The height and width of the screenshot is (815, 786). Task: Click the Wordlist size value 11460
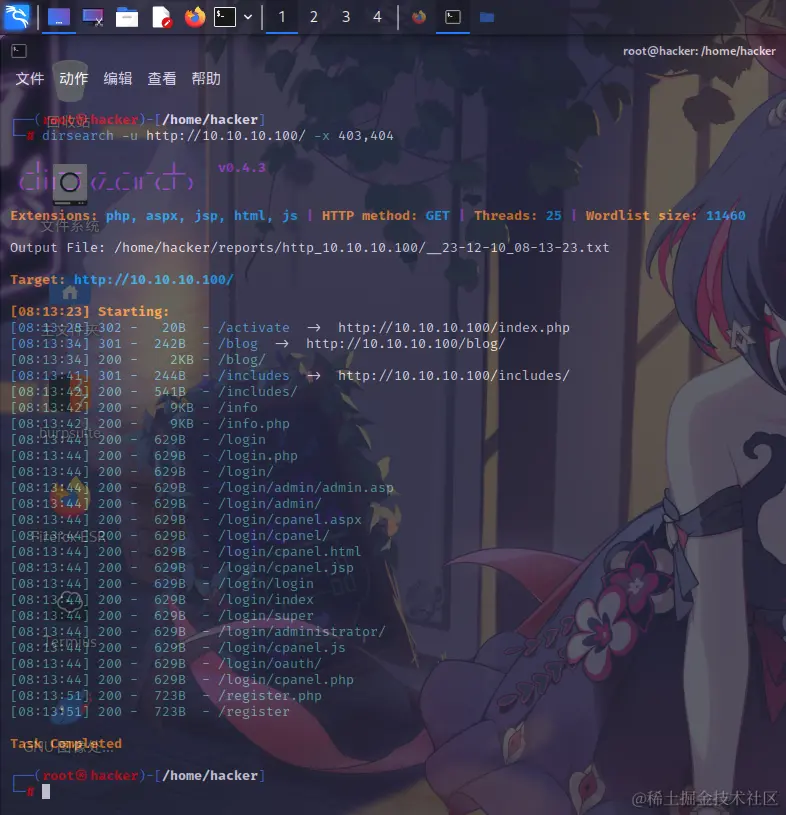725,215
